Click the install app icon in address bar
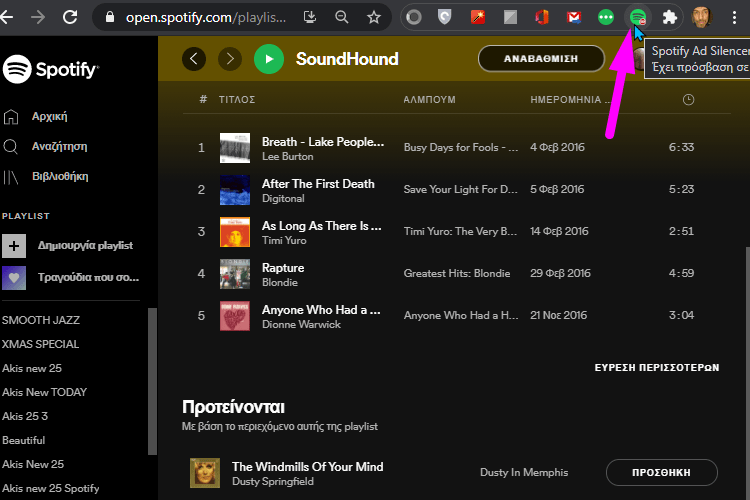 [x=310, y=18]
